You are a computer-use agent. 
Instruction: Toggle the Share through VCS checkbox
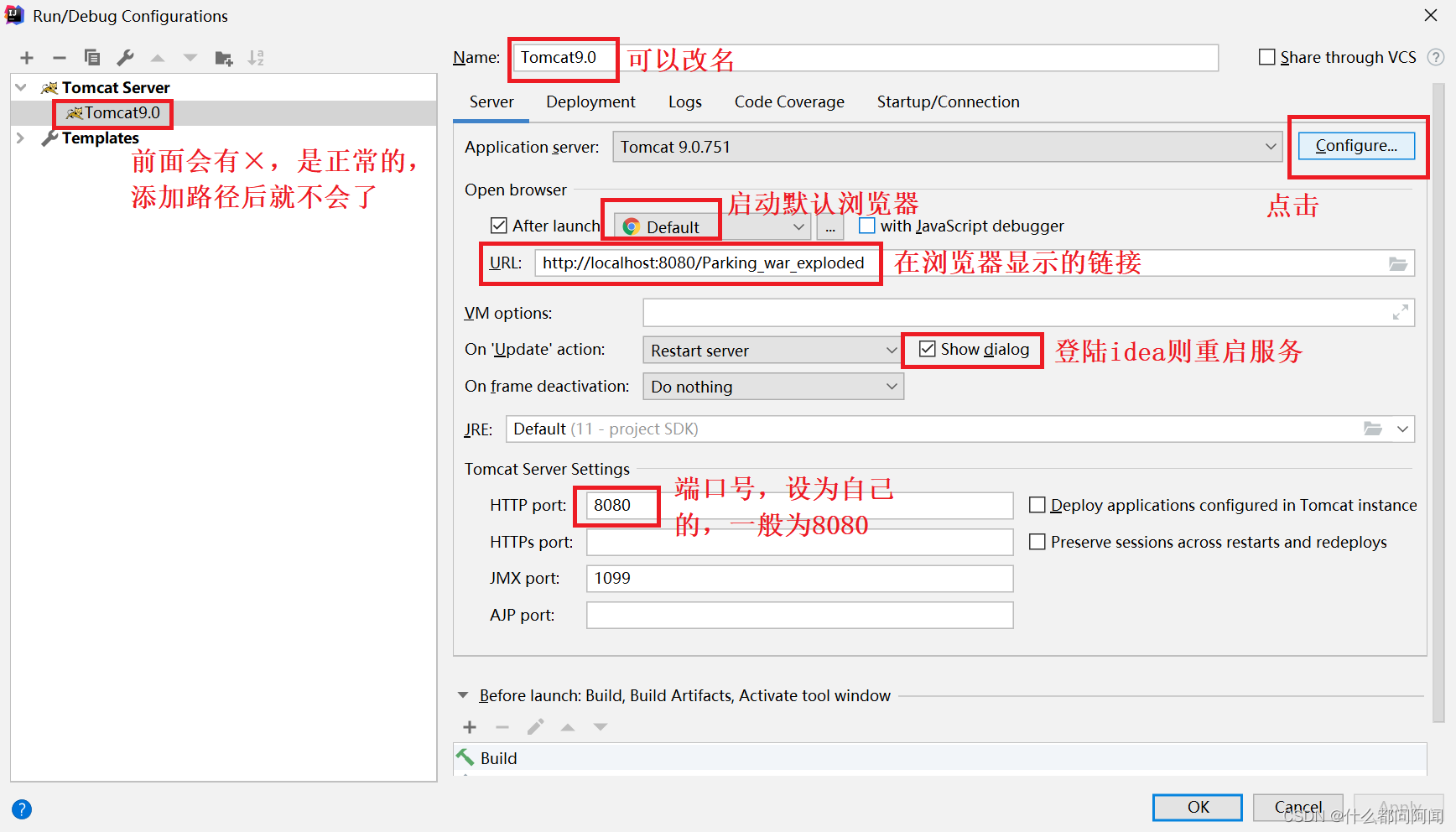pos(1267,57)
